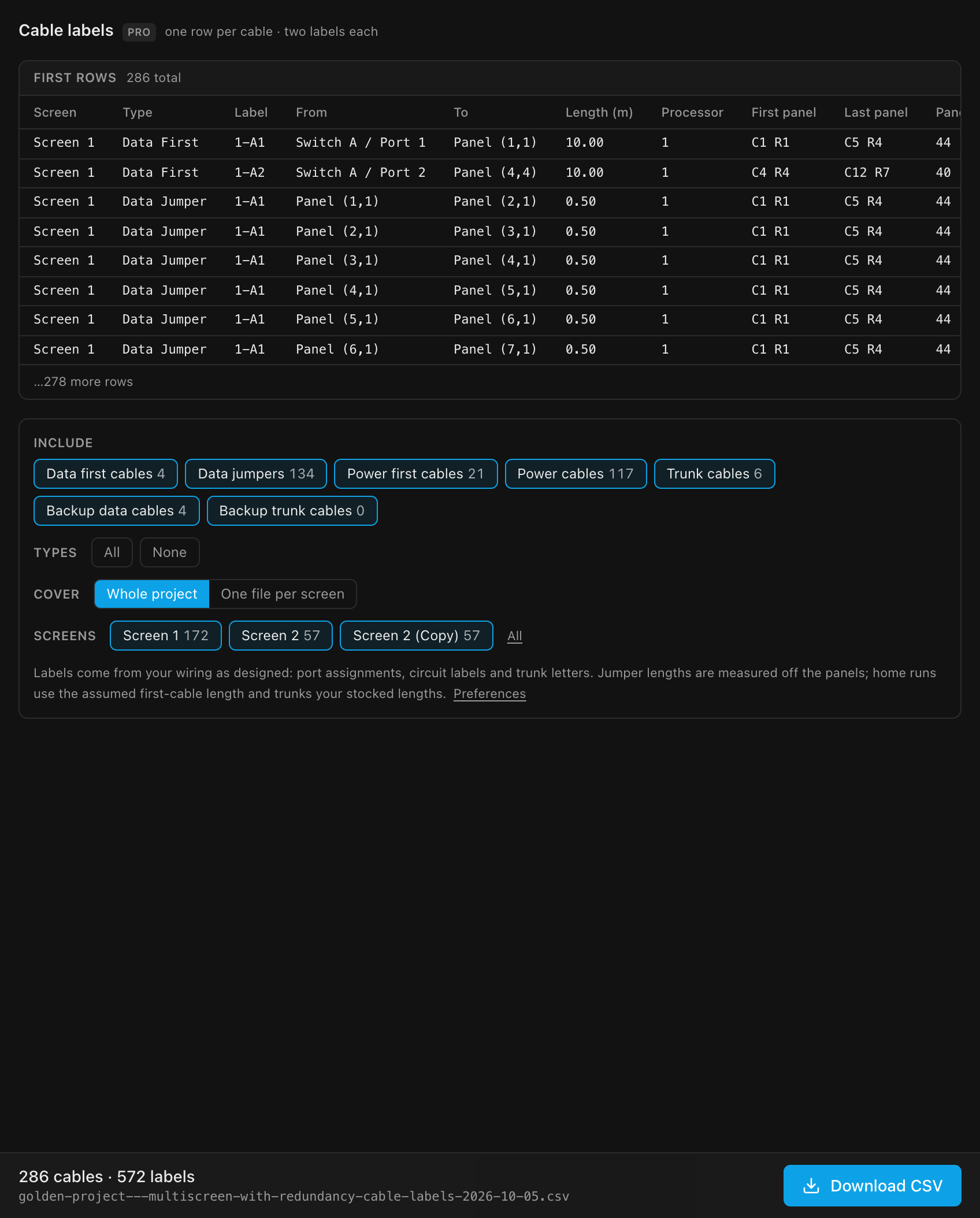Click the PRO badge
Image resolution: width=980 pixels, height=1218 pixels.
pos(139,32)
